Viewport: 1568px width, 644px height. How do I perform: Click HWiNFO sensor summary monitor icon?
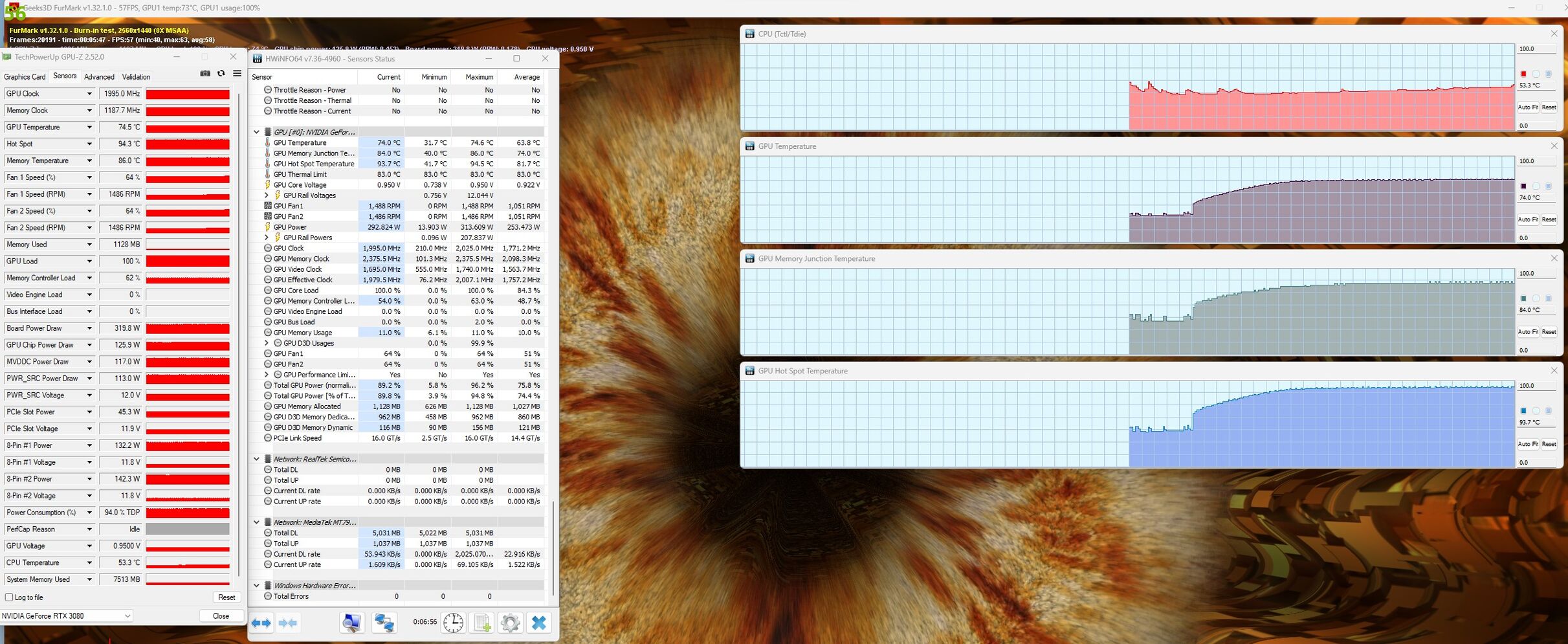(352, 623)
